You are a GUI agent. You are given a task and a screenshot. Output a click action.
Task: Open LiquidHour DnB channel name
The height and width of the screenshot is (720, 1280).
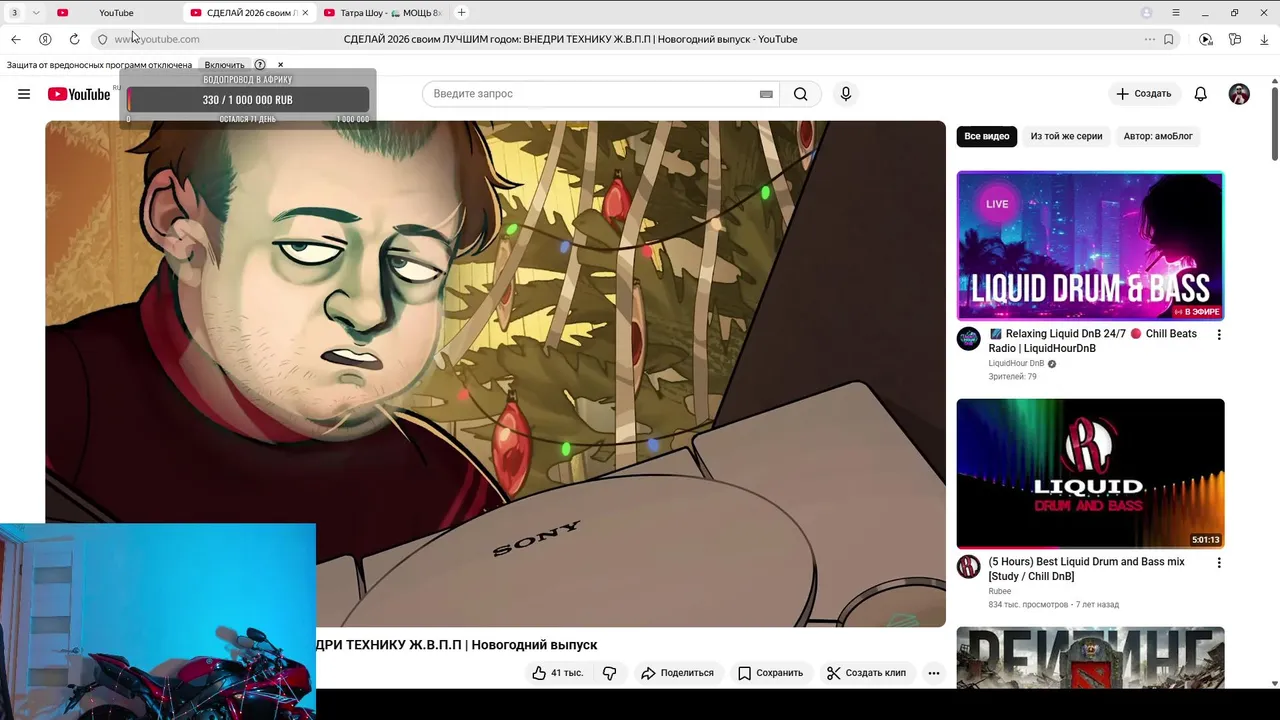[x=1016, y=364]
